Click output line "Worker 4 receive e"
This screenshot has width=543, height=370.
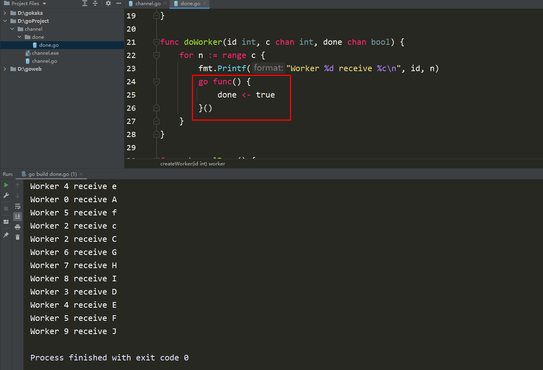coord(73,186)
